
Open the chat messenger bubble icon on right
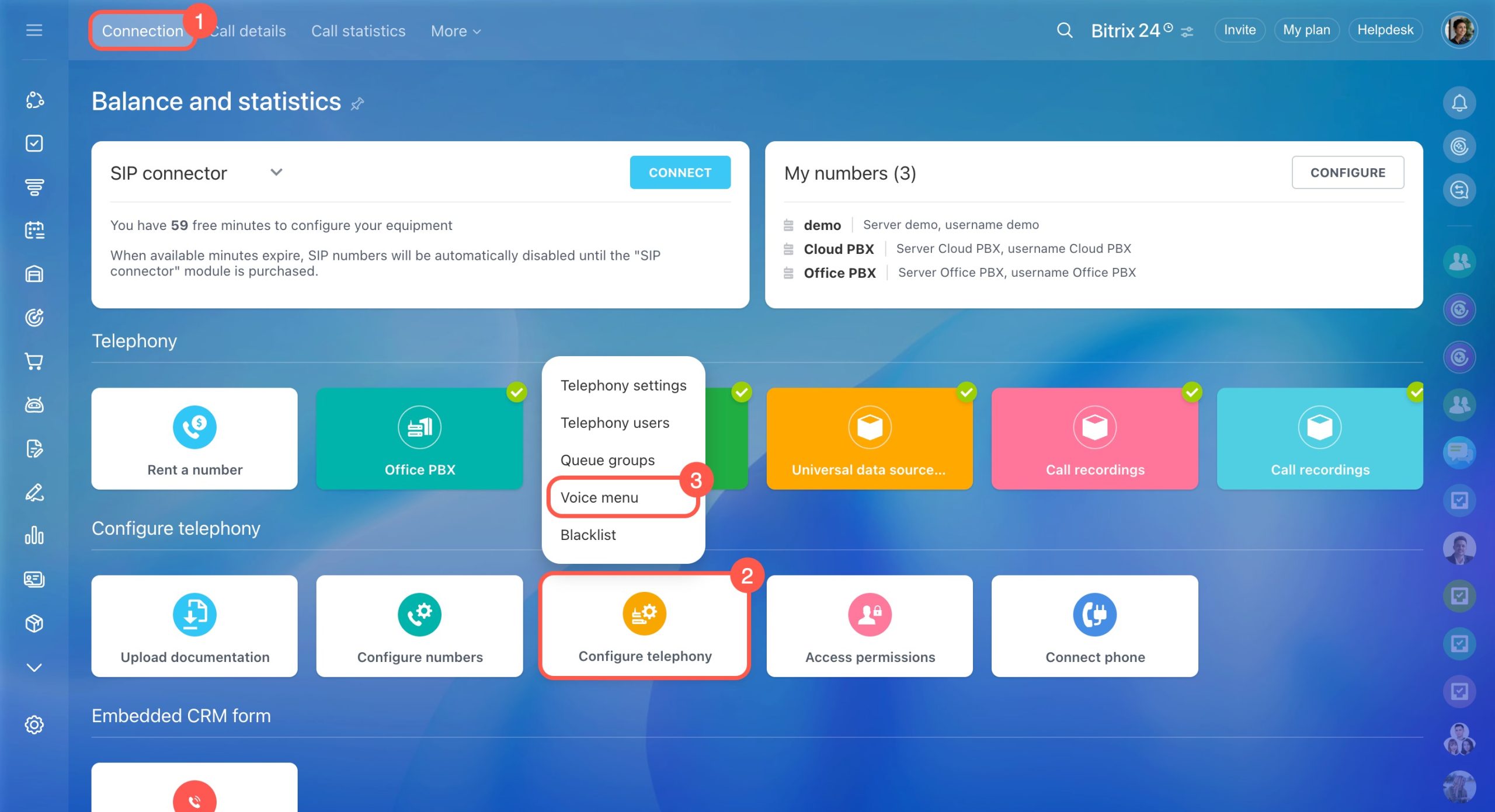point(1459,453)
